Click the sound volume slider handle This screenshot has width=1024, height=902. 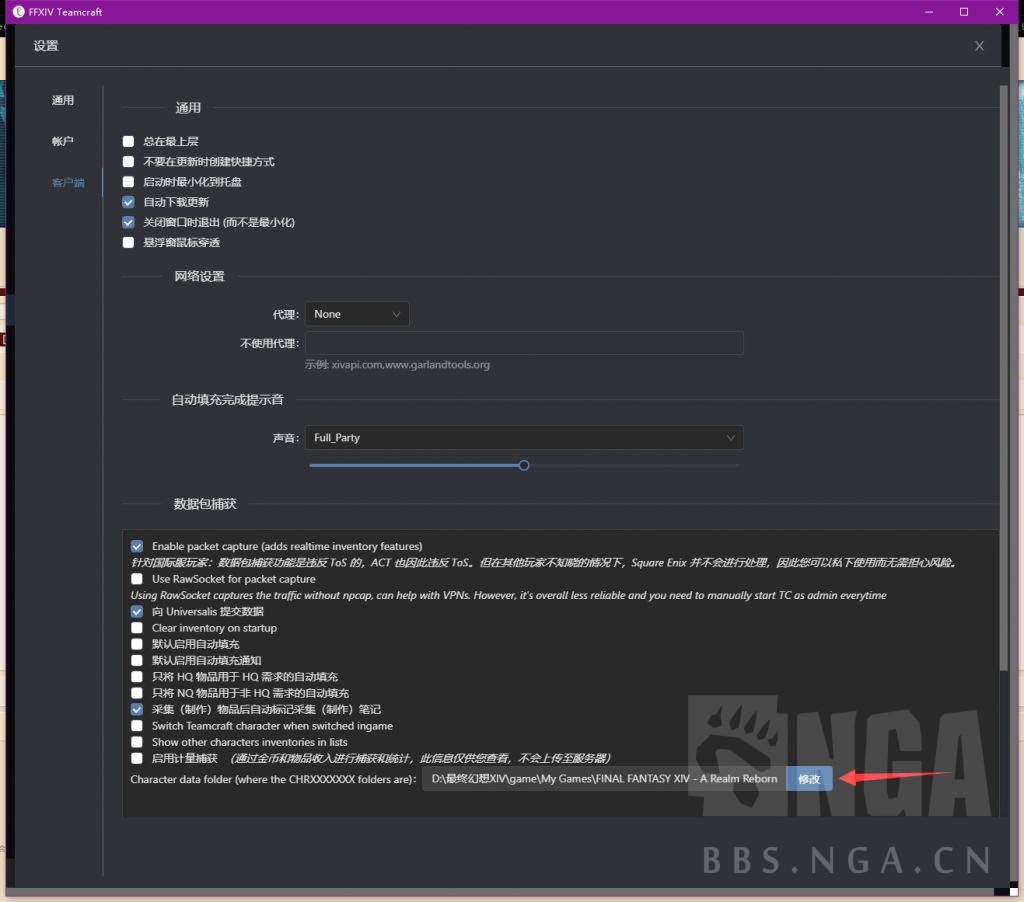tap(524, 466)
